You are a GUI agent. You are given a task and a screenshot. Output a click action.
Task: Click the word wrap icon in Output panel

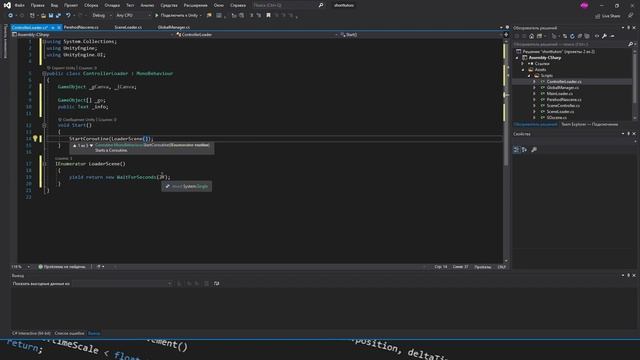click(x=216, y=283)
